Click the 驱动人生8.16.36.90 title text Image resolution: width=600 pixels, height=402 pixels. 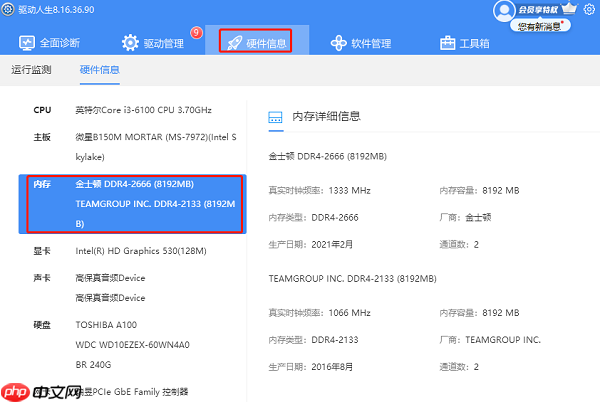[56, 10]
